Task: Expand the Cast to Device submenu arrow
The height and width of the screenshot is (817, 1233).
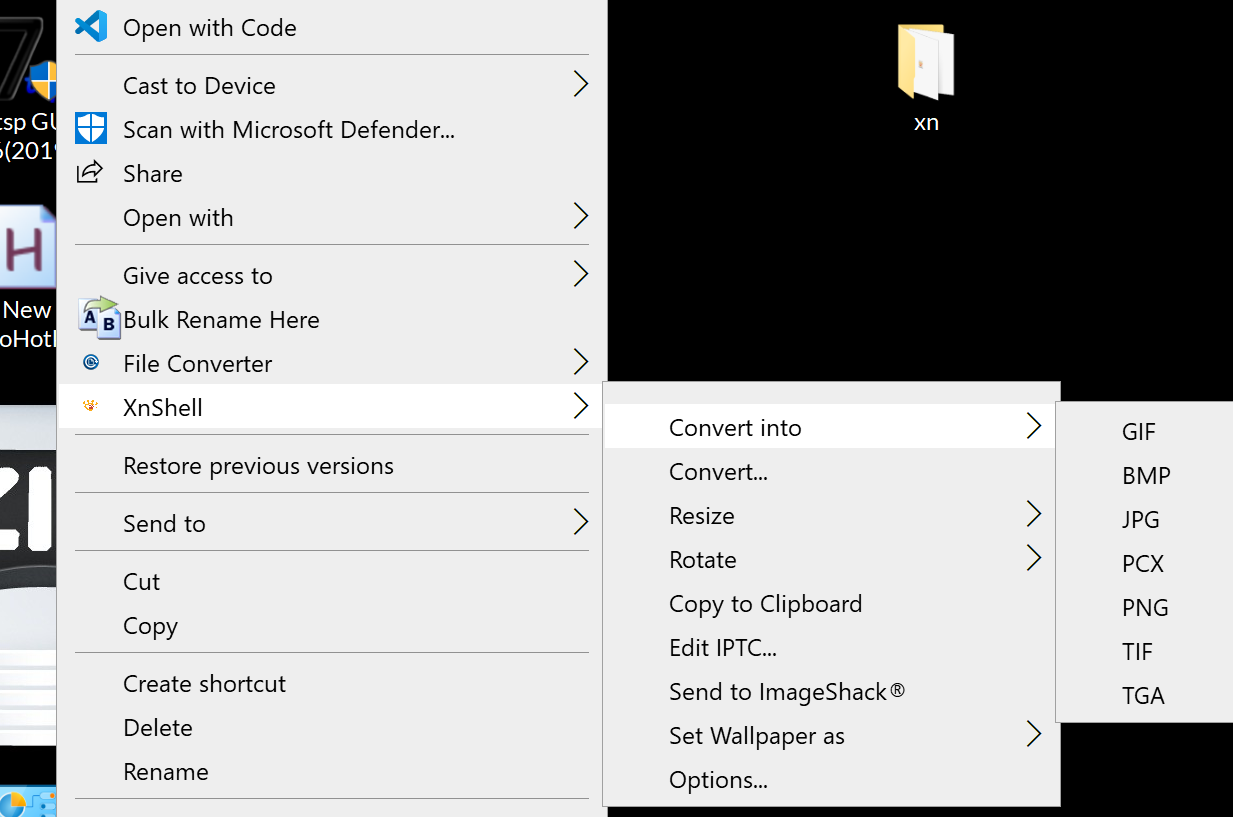Action: (580, 85)
